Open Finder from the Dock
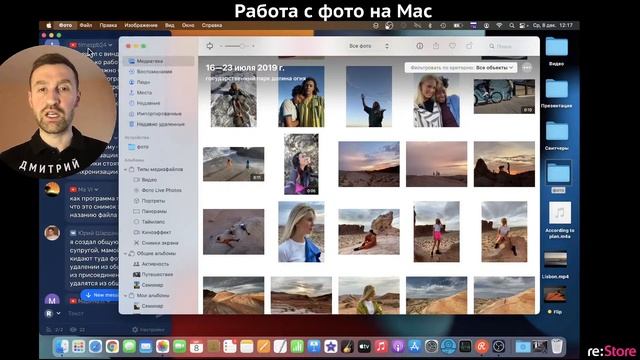 [62, 347]
